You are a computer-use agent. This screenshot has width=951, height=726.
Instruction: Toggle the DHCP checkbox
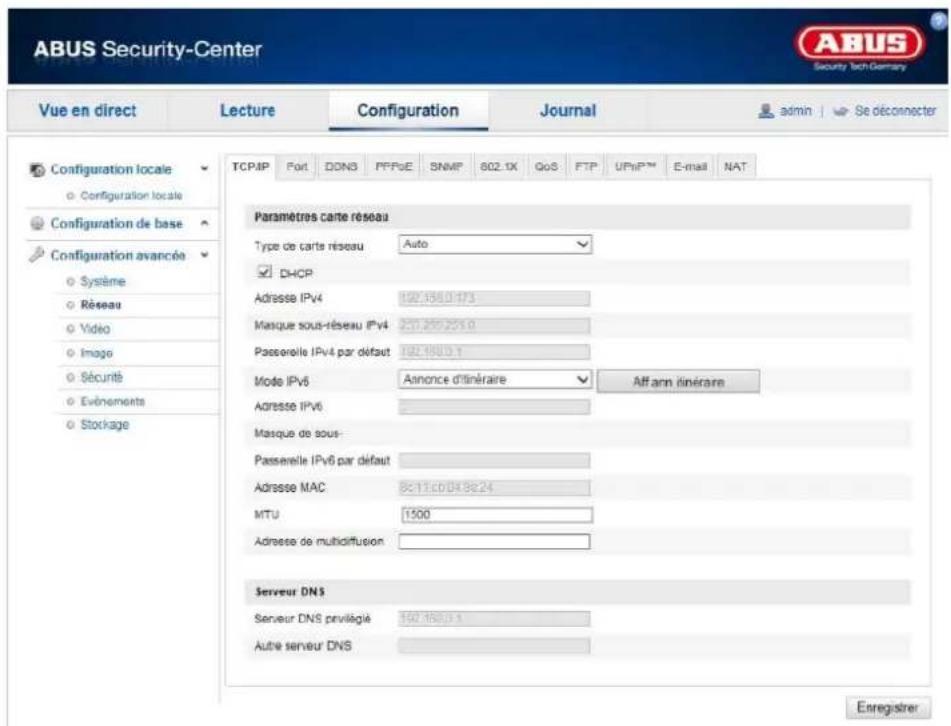(264, 272)
